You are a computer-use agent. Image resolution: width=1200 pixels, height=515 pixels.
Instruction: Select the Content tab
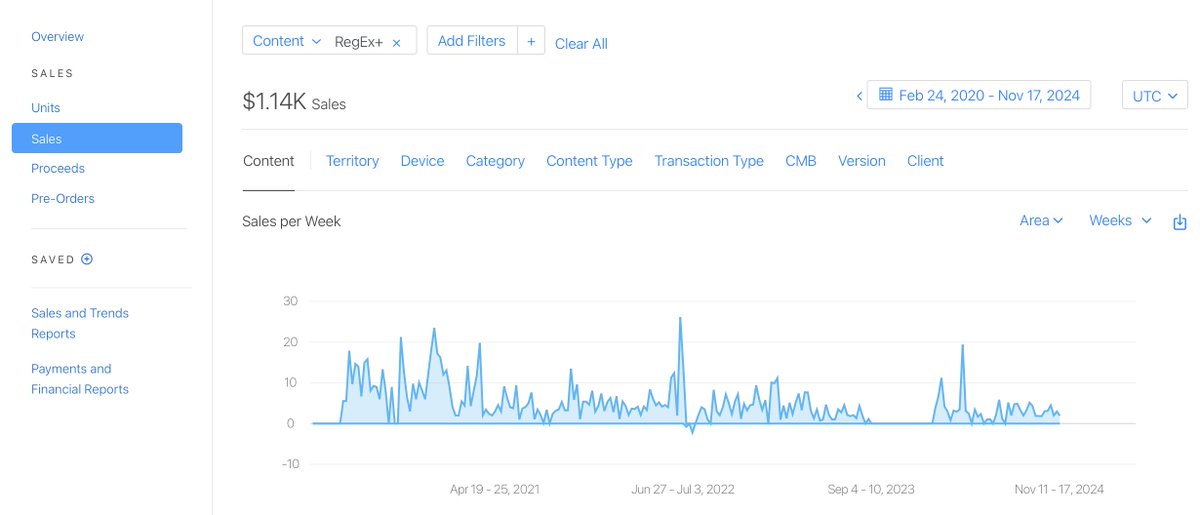click(x=268, y=161)
